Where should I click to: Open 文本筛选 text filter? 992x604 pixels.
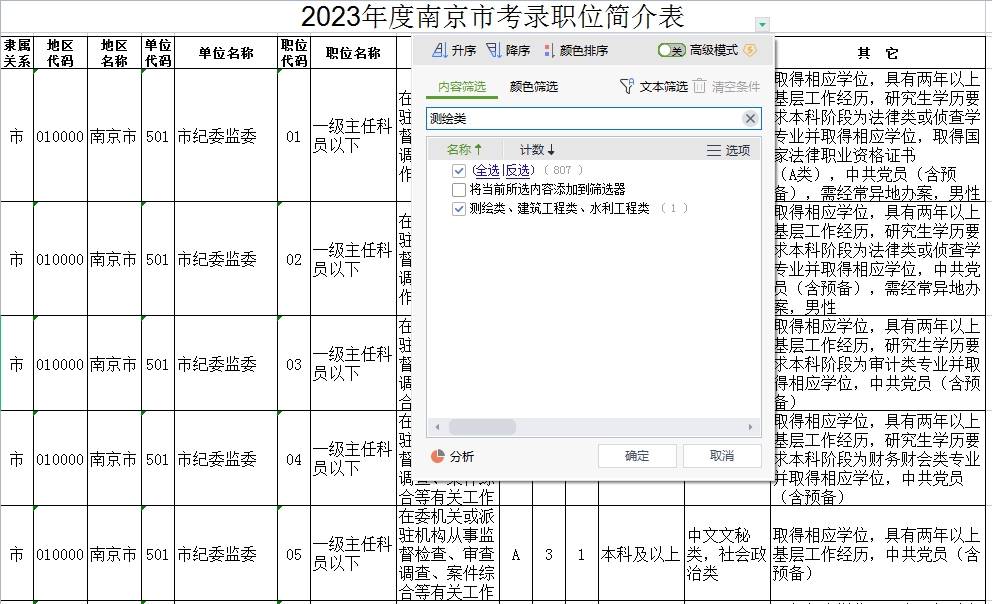(x=654, y=87)
